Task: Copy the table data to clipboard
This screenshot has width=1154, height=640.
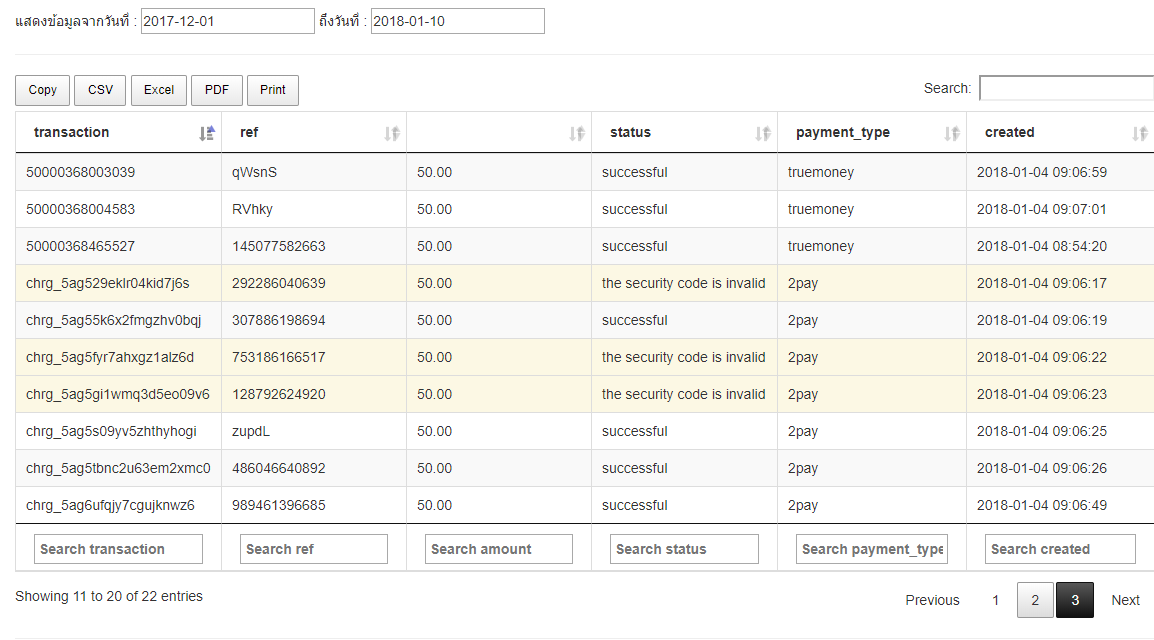Action: coord(43,90)
